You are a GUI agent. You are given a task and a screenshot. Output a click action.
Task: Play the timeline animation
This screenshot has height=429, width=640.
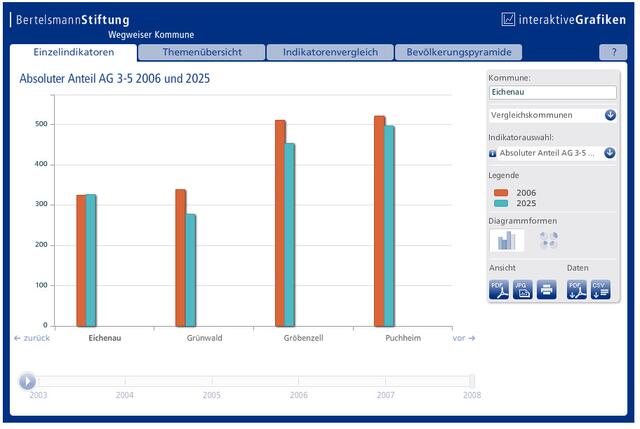pyautogui.click(x=27, y=381)
